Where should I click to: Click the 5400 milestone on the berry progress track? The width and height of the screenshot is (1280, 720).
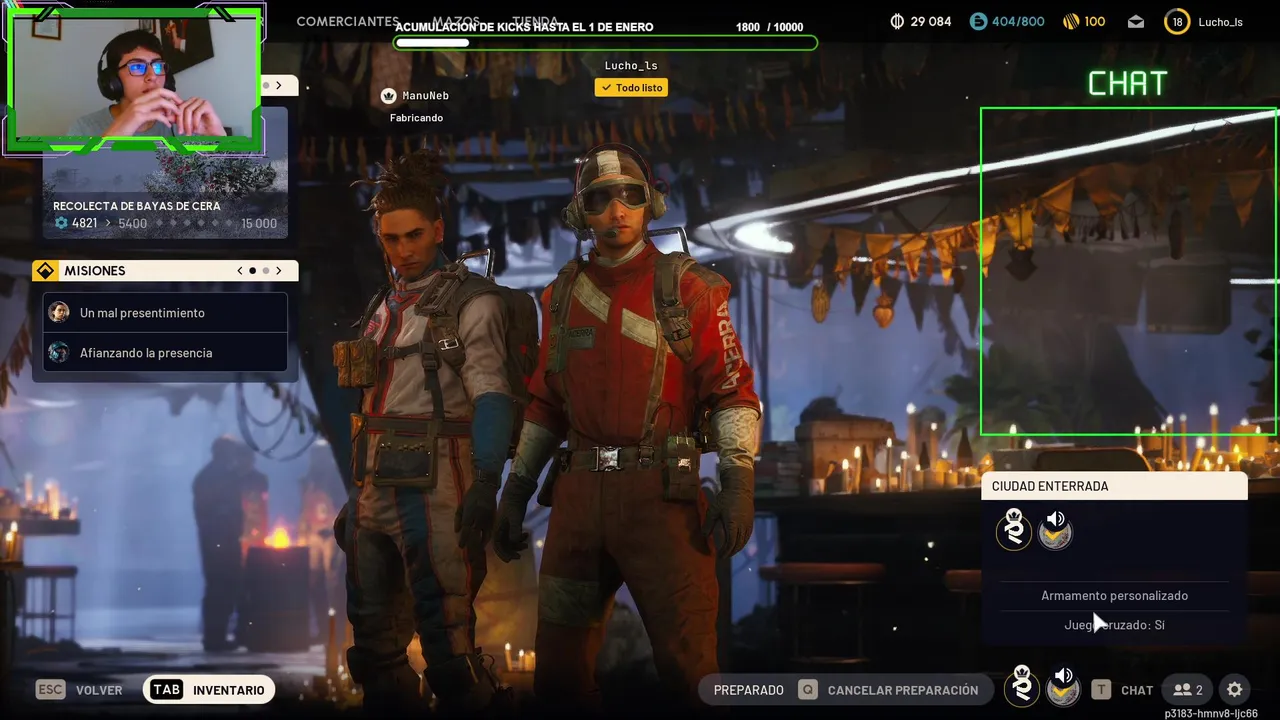(x=132, y=223)
